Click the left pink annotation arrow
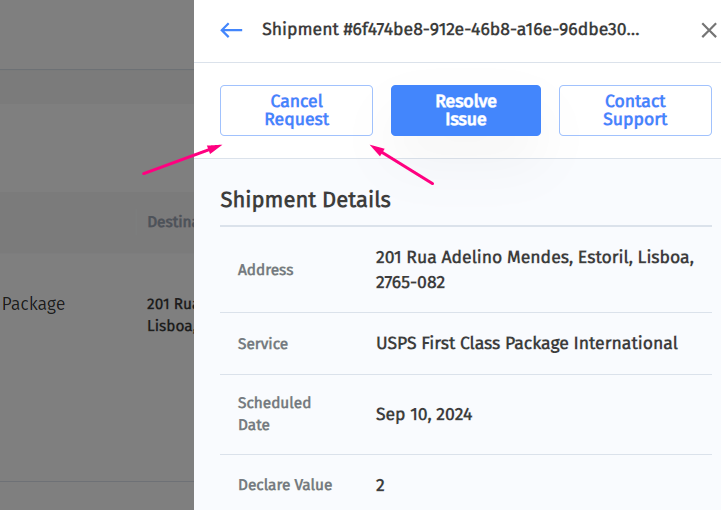This screenshot has width=721, height=510. (x=182, y=160)
